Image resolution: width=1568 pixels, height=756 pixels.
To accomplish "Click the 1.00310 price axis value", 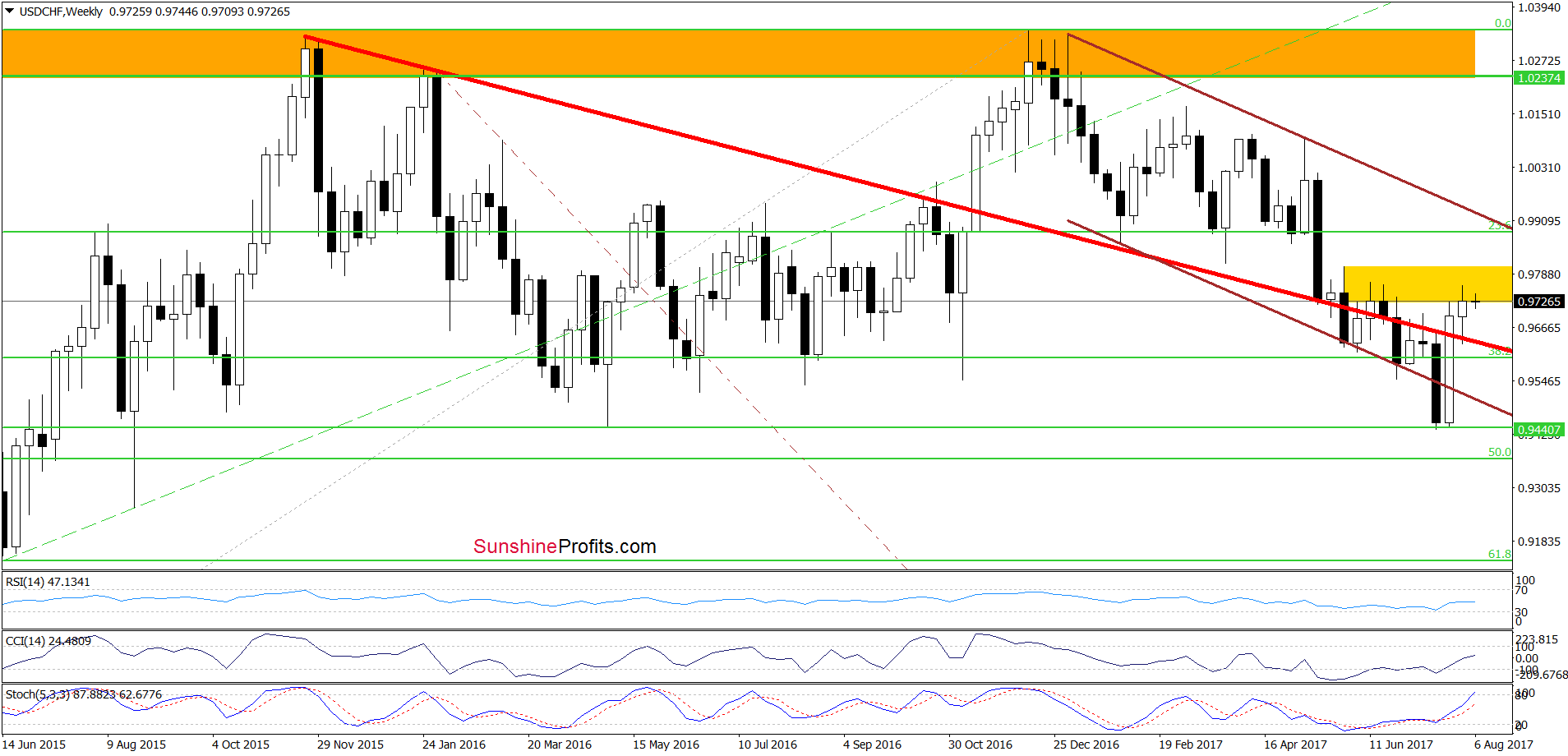I will (1538, 168).
